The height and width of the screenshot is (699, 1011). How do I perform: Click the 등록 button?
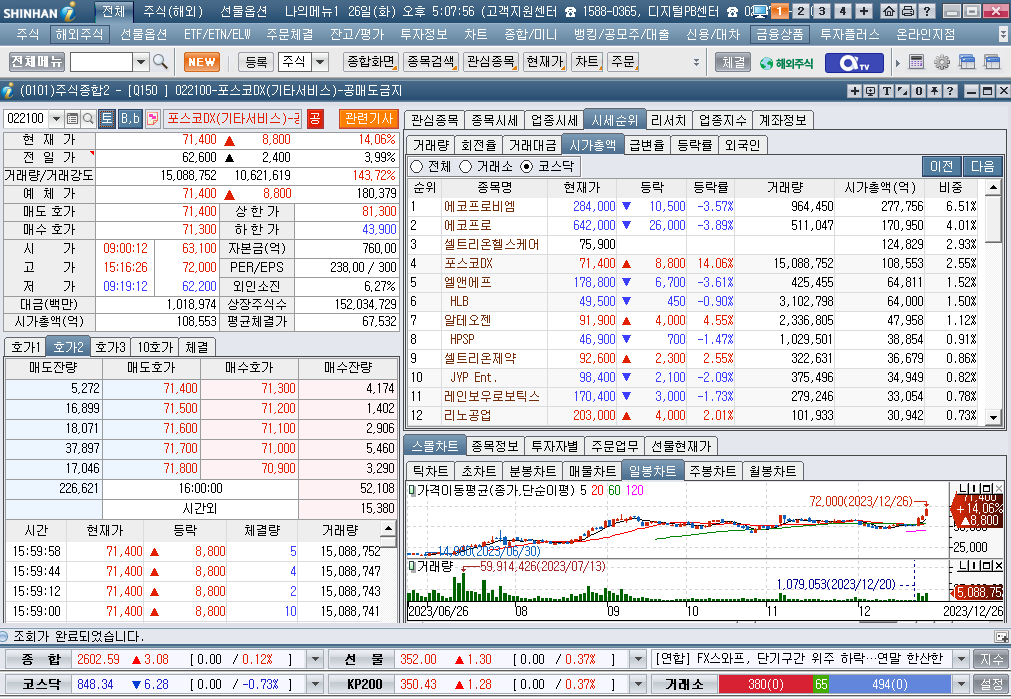[x=256, y=62]
